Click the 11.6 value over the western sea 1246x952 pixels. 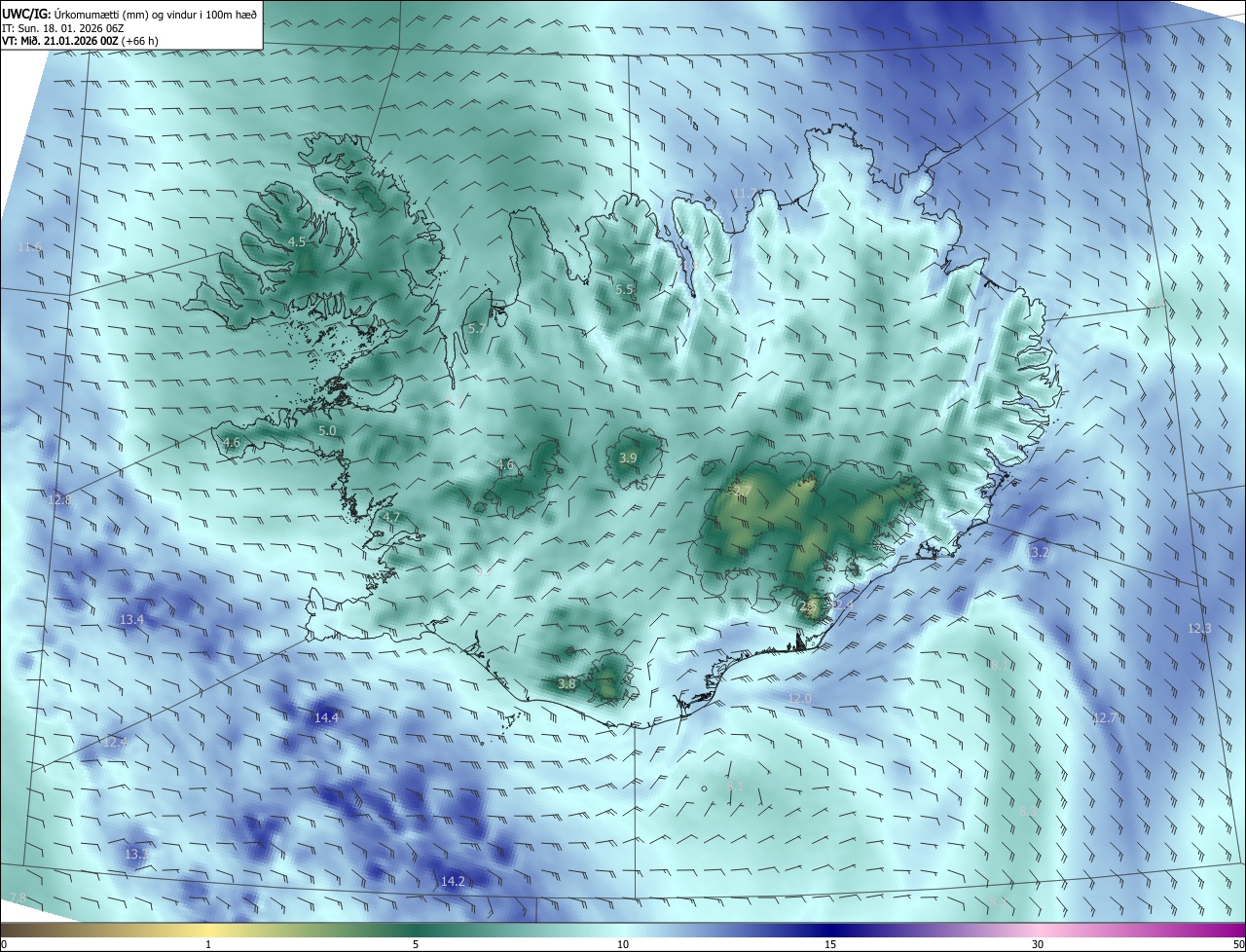pyautogui.click(x=29, y=247)
